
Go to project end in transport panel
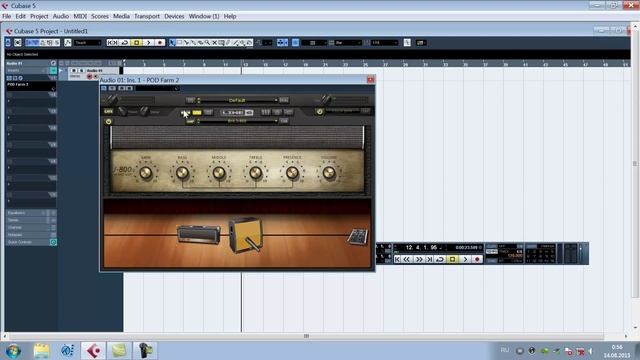[429, 259]
